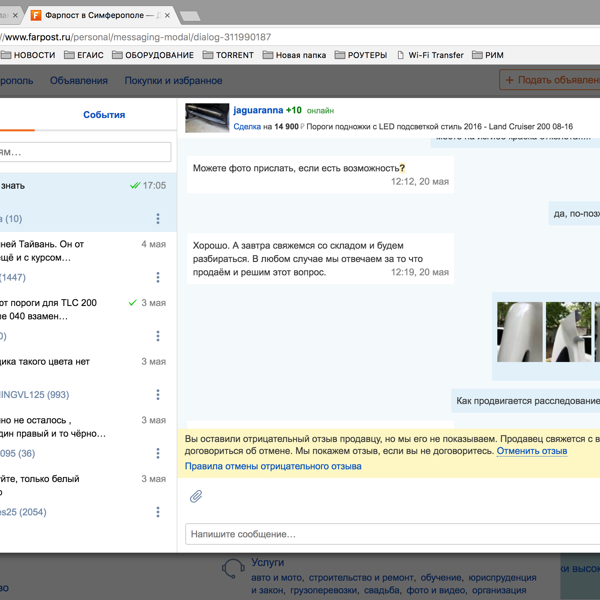
Task: Click the (1447) username link
Action: click(13, 277)
